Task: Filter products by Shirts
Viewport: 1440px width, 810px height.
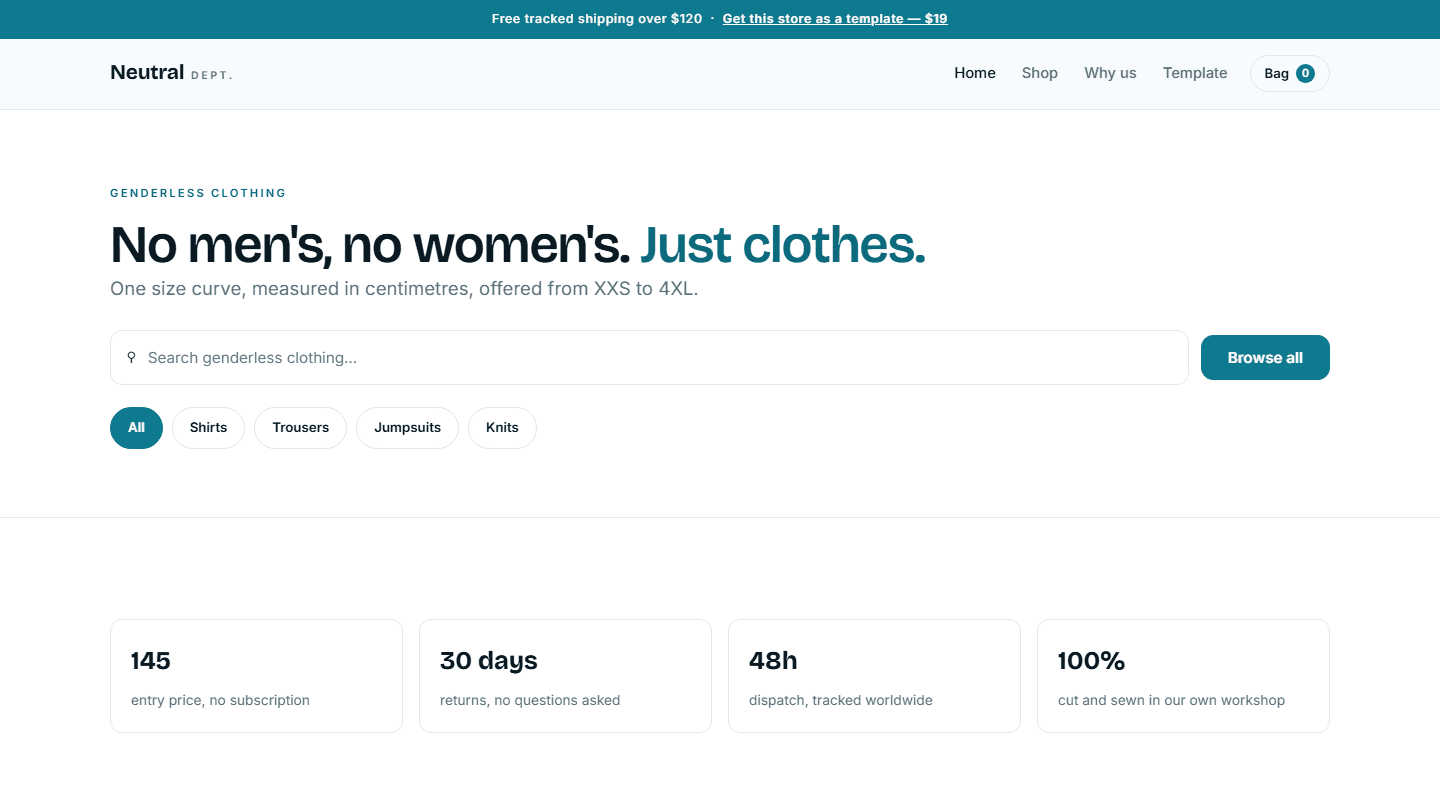Action: coord(208,428)
